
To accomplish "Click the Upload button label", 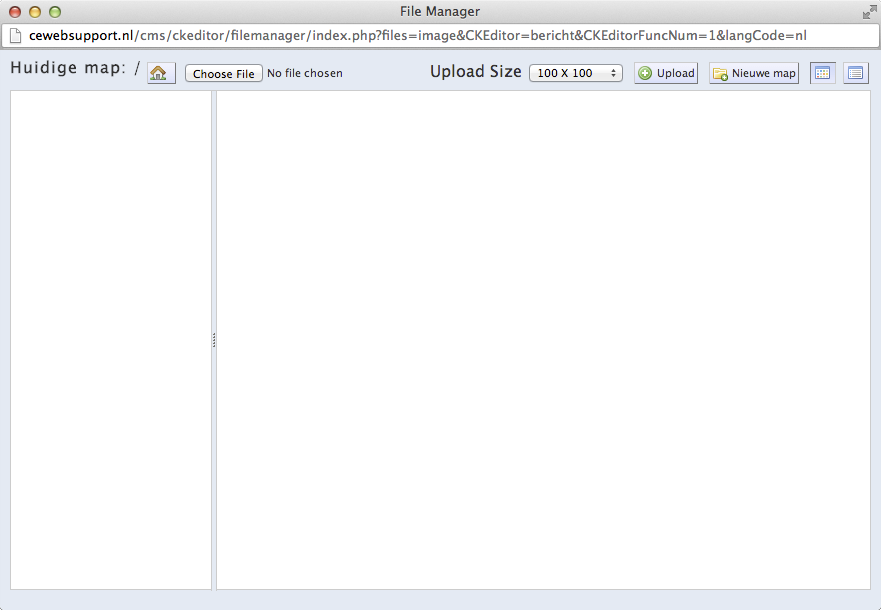I will (x=675, y=73).
